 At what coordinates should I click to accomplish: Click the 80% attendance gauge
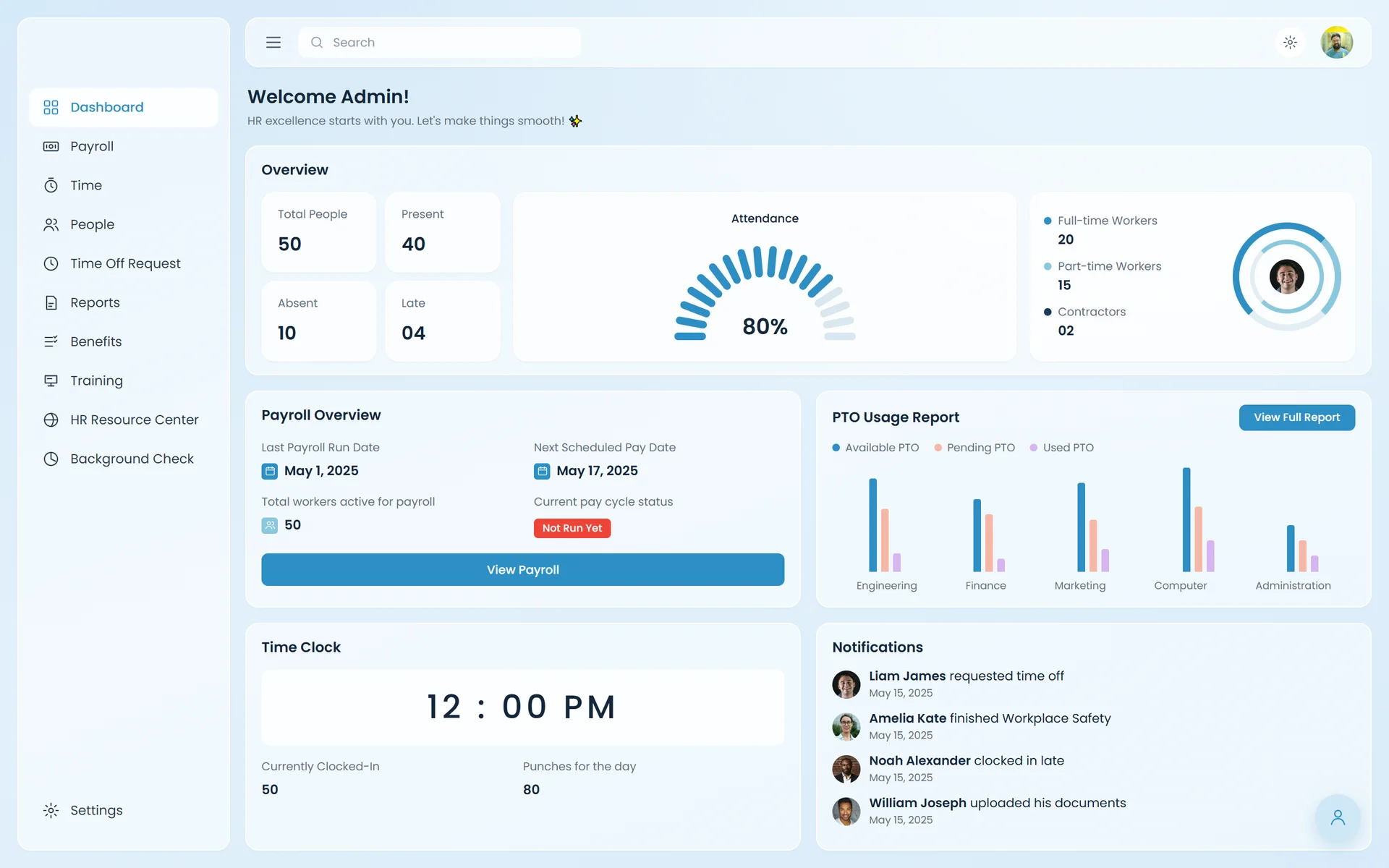765,293
